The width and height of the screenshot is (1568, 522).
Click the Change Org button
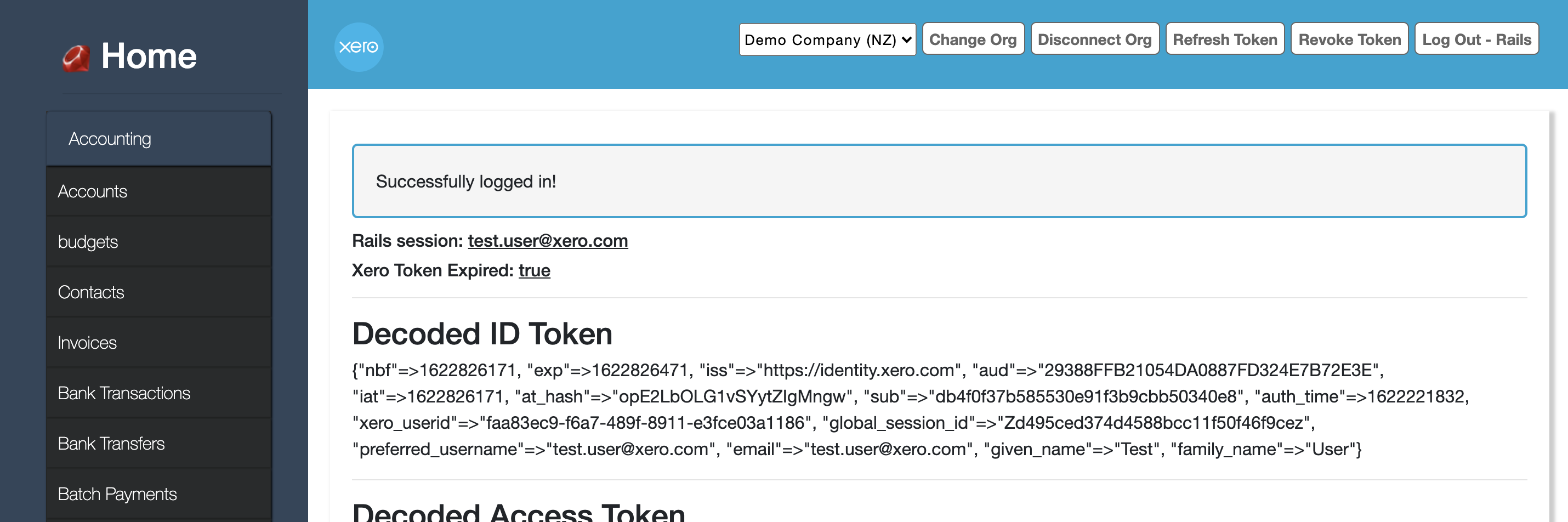click(x=973, y=39)
